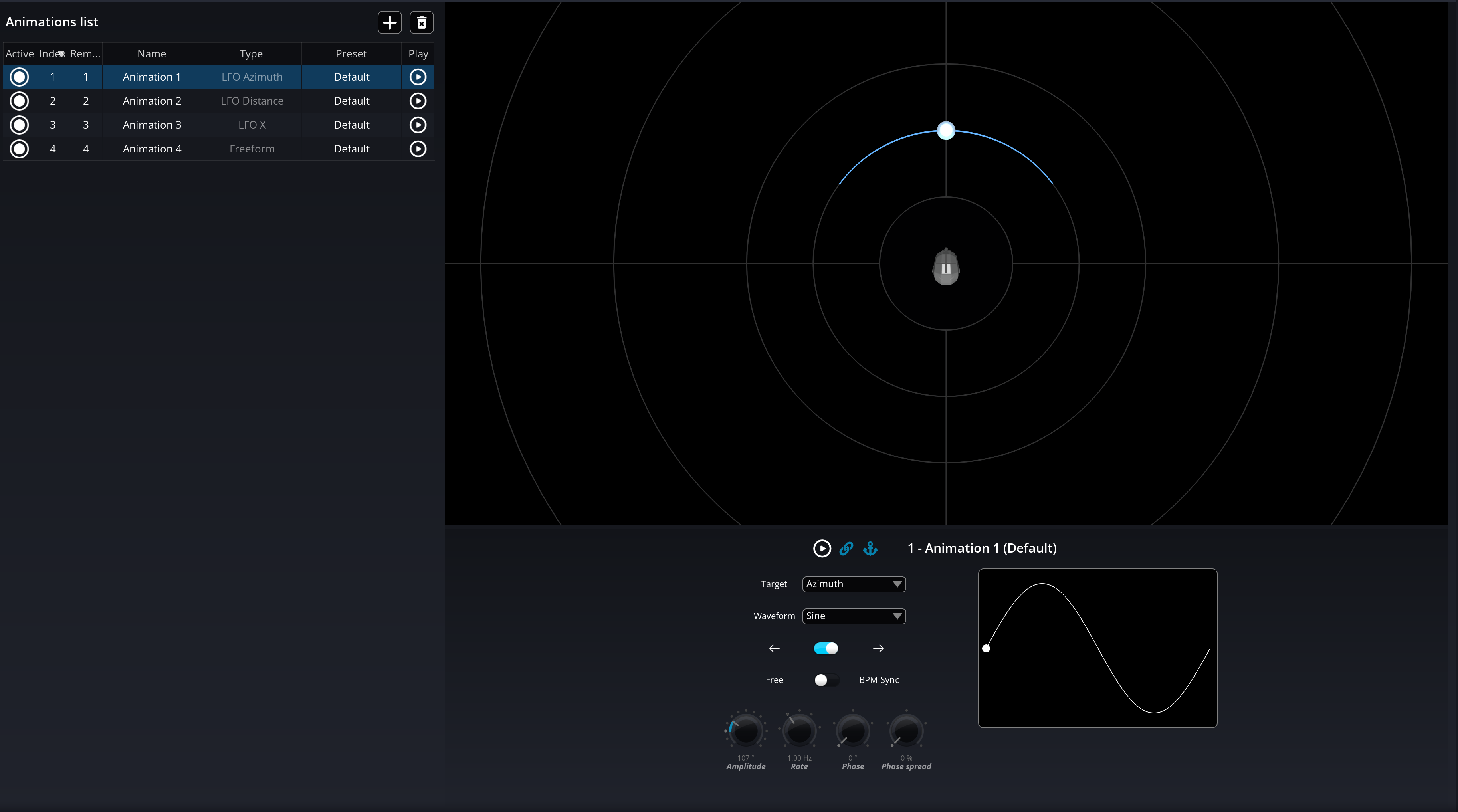
Task: Play Animation 4 from the list
Action: pyautogui.click(x=418, y=149)
